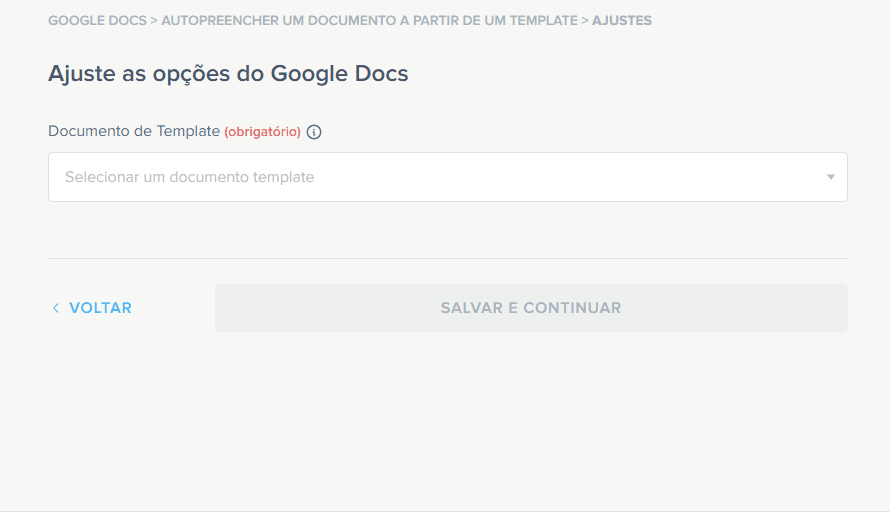Image resolution: width=890 pixels, height=512 pixels.
Task: Open the GOOGLE DOCS breadcrumb
Action: click(97, 20)
